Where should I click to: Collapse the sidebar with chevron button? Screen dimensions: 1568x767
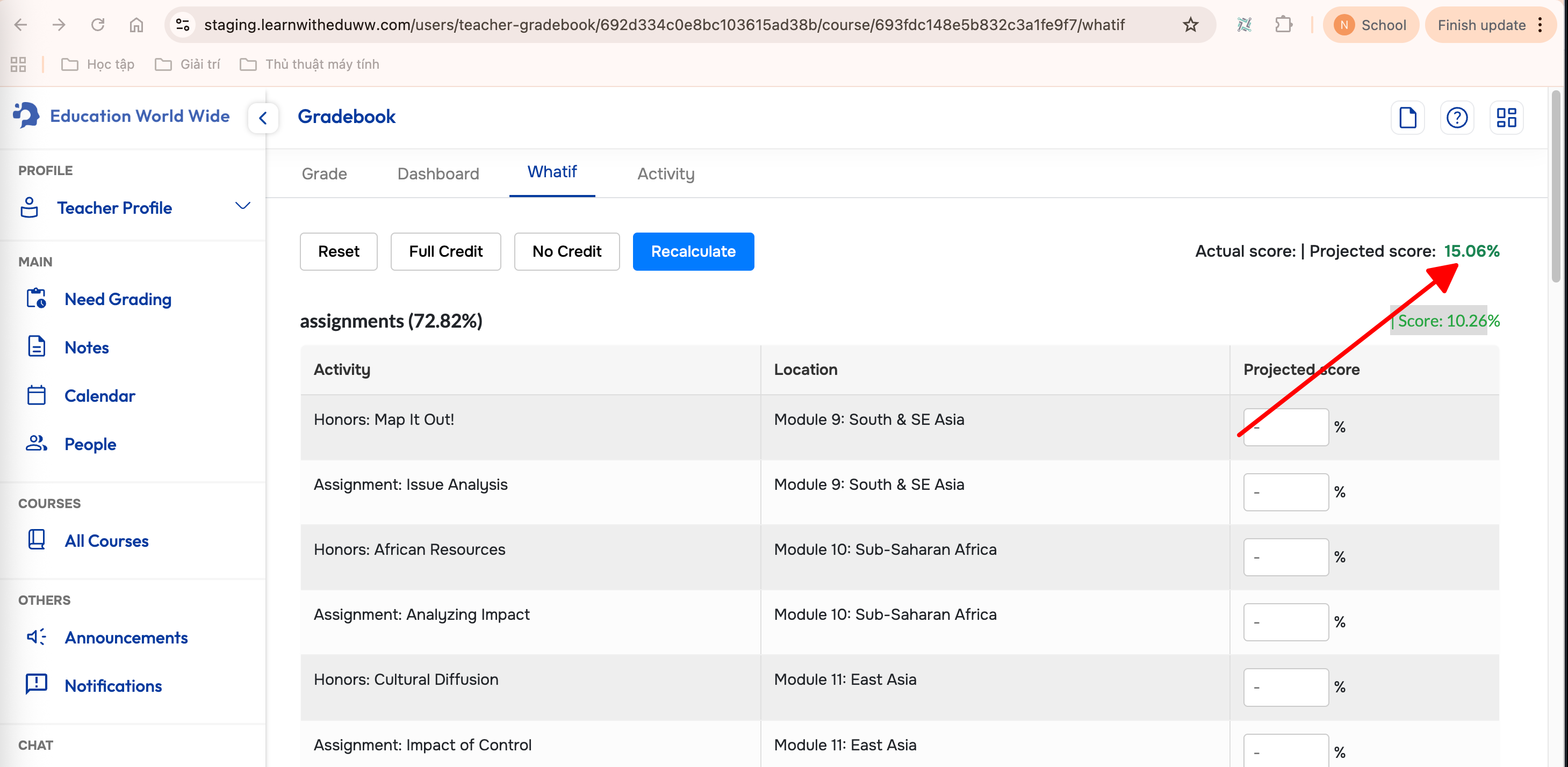[263, 118]
